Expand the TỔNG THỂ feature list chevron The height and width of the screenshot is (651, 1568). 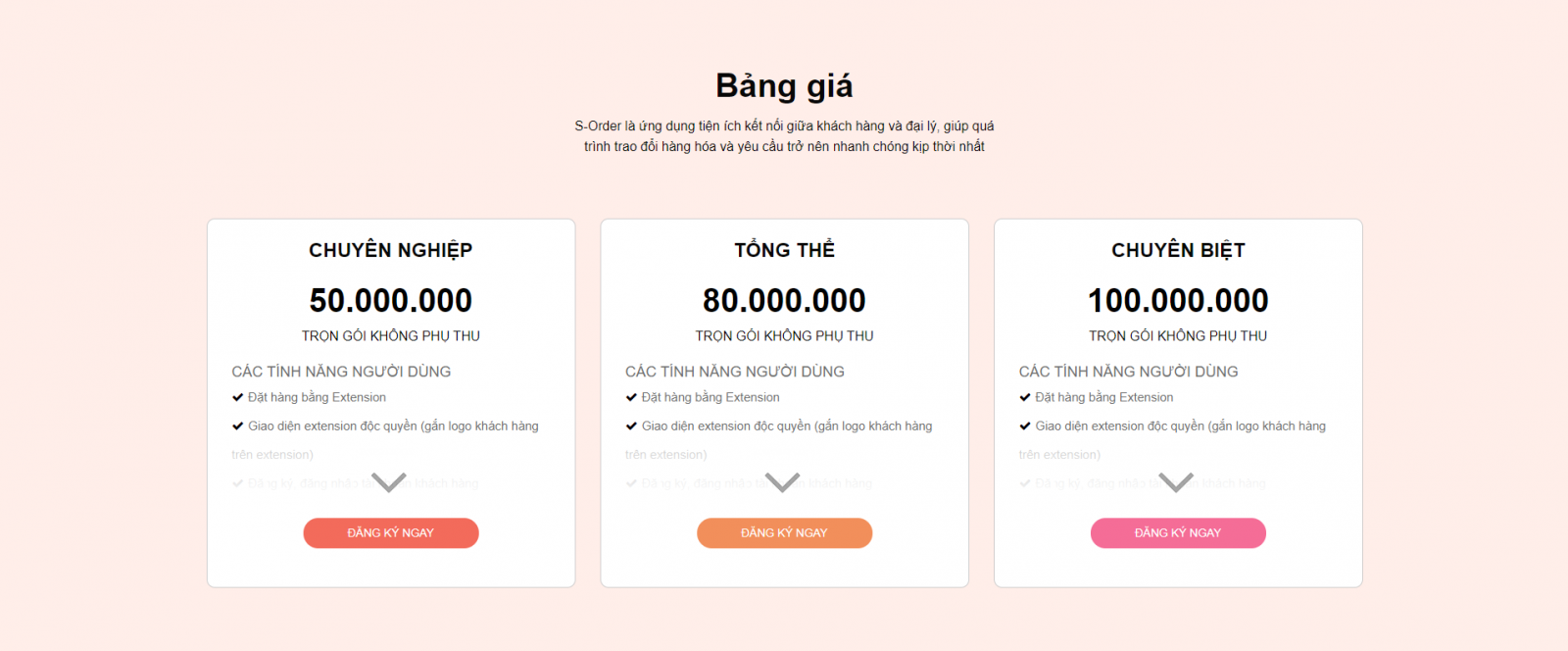tap(782, 481)
